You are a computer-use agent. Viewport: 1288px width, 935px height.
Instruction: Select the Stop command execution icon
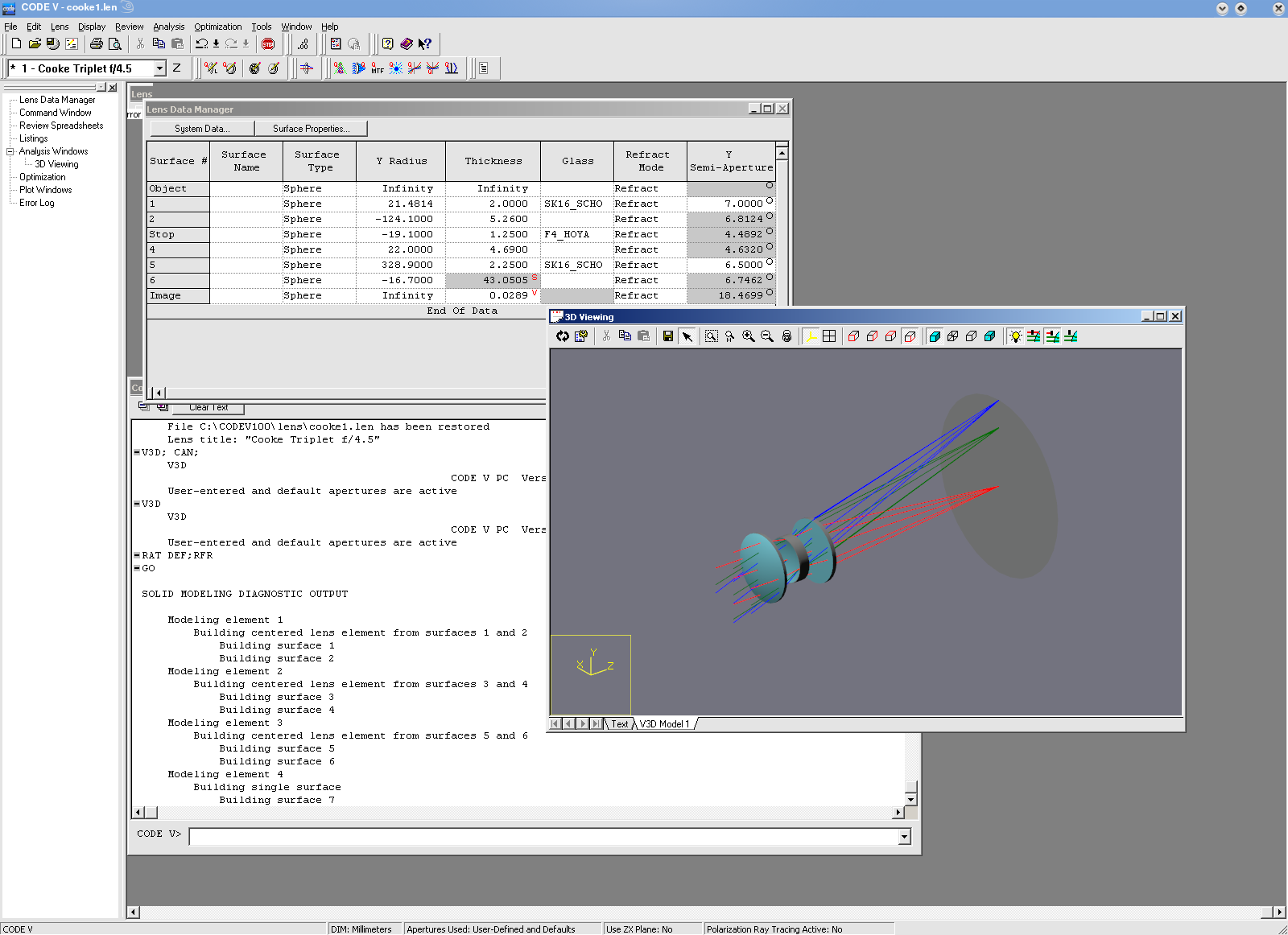[268, 44]
